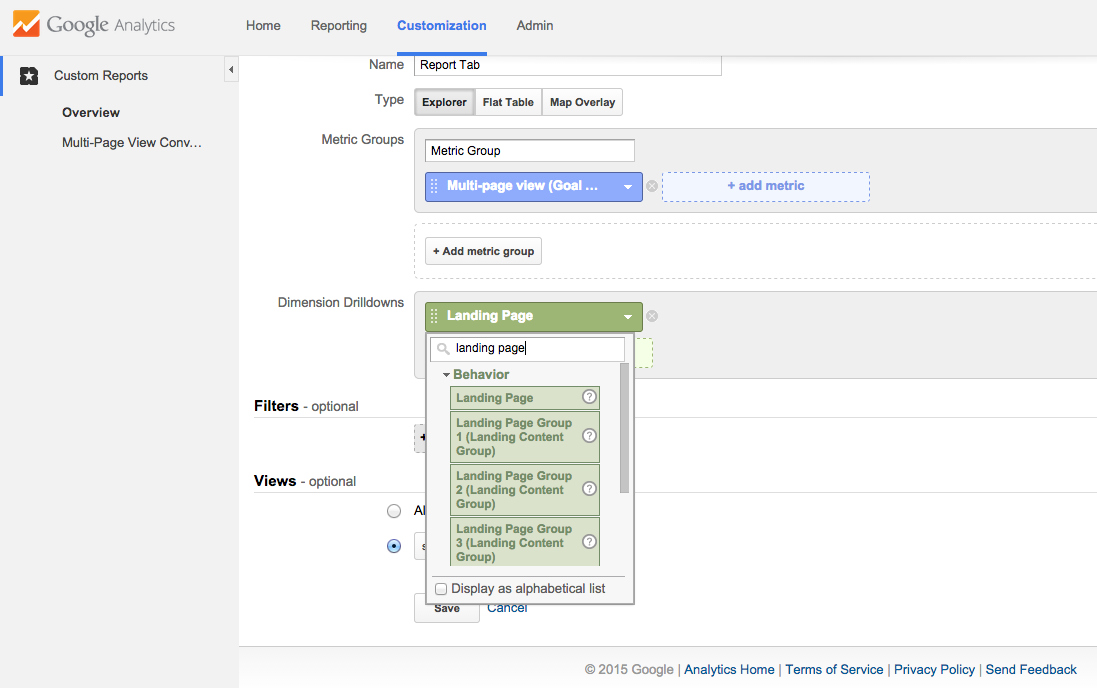Collapse the left sidebar with arrow icon
1097x688 pixels.
tap(231, 69)
